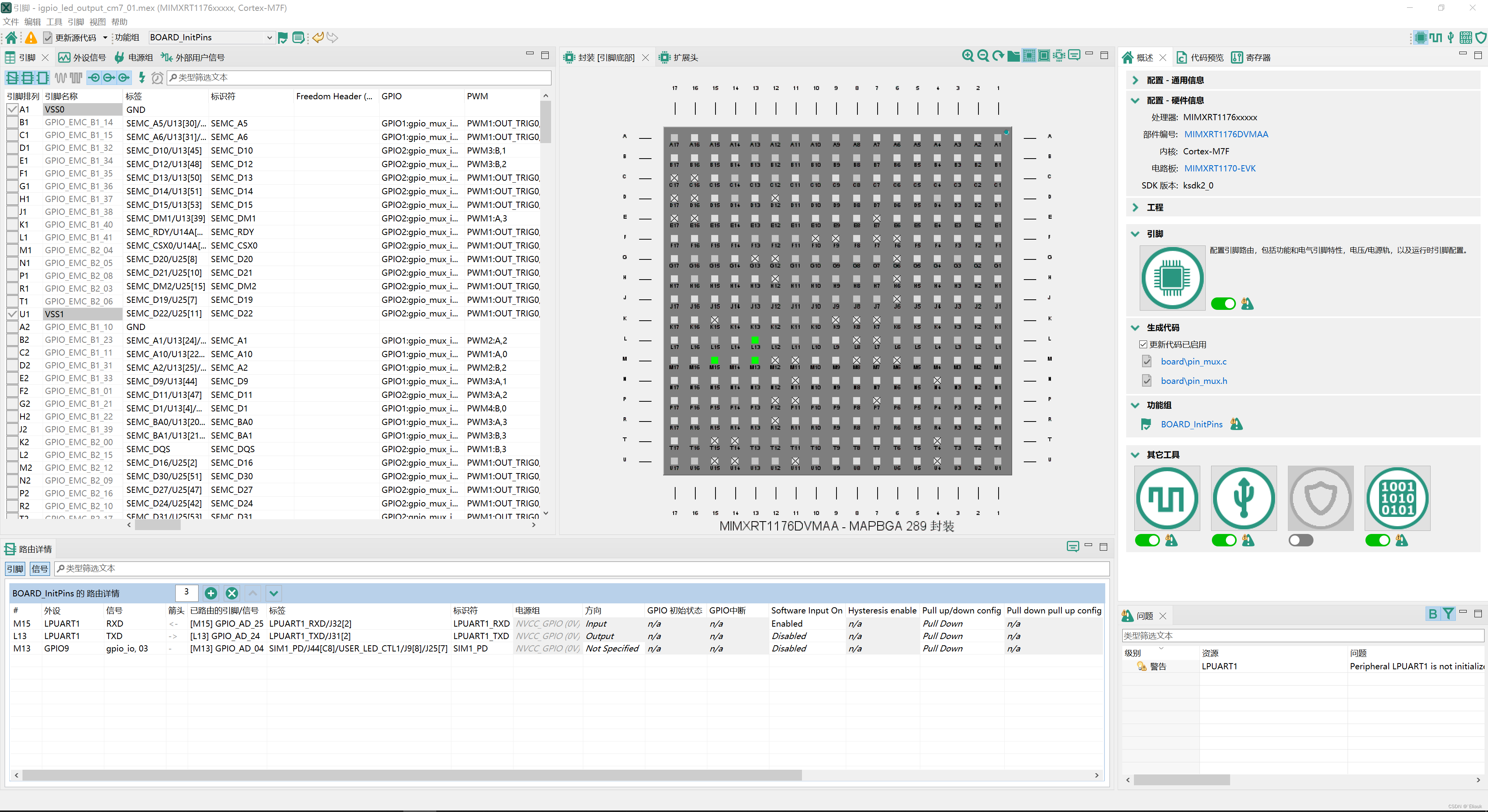Disable the green Pins tool toggle switch

[x=1224, y=303]
